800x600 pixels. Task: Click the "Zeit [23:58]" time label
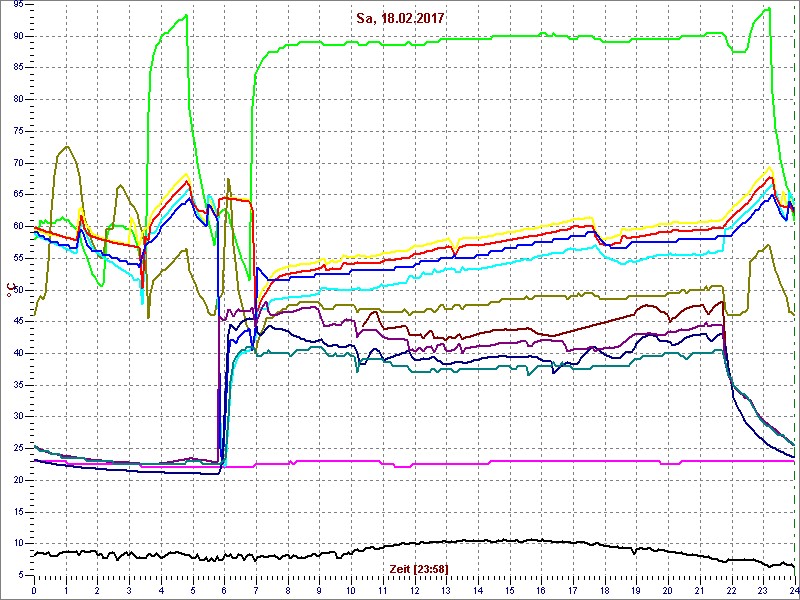pyautogui.click(x=418, y=569)
